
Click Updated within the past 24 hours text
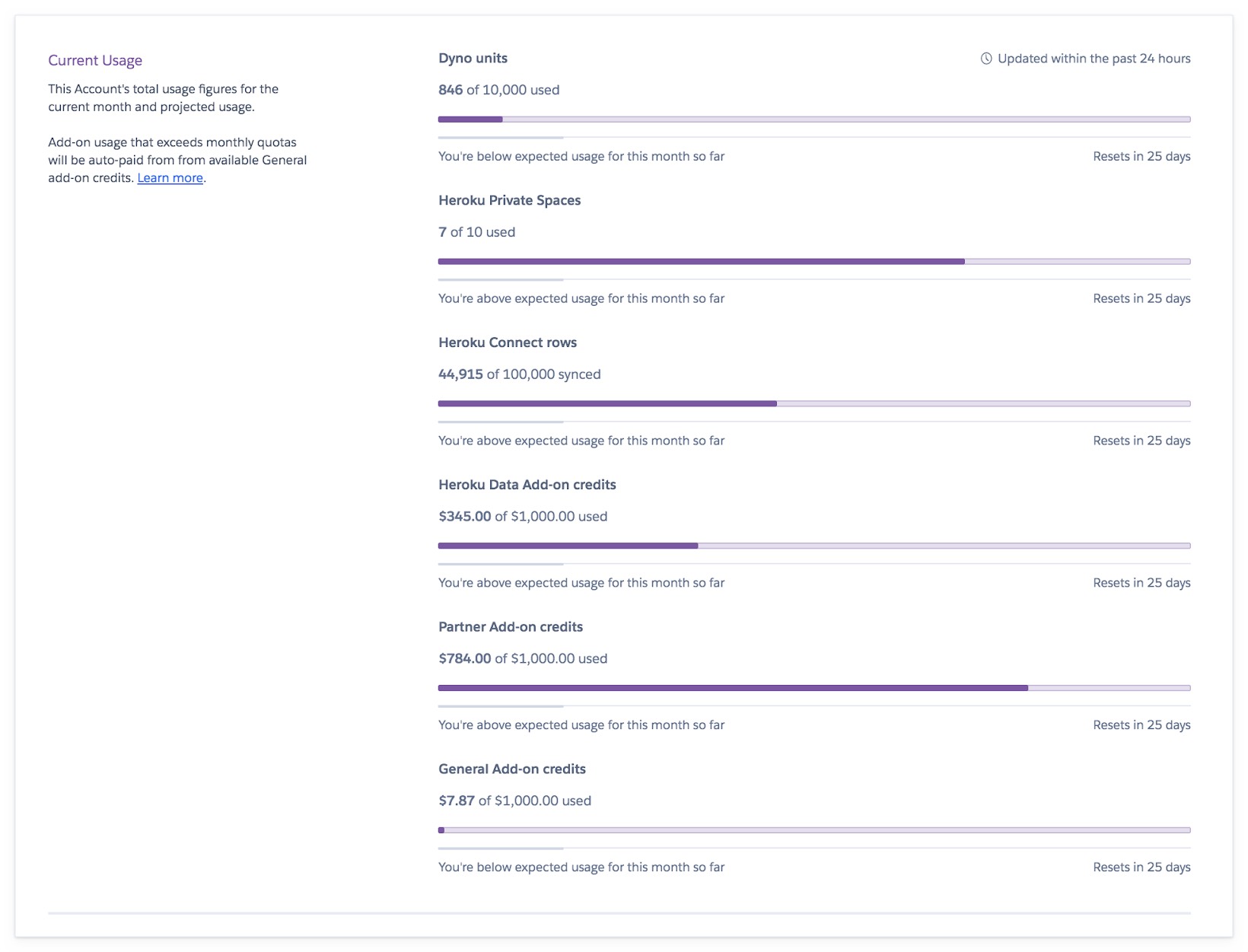click(1094, 57)
